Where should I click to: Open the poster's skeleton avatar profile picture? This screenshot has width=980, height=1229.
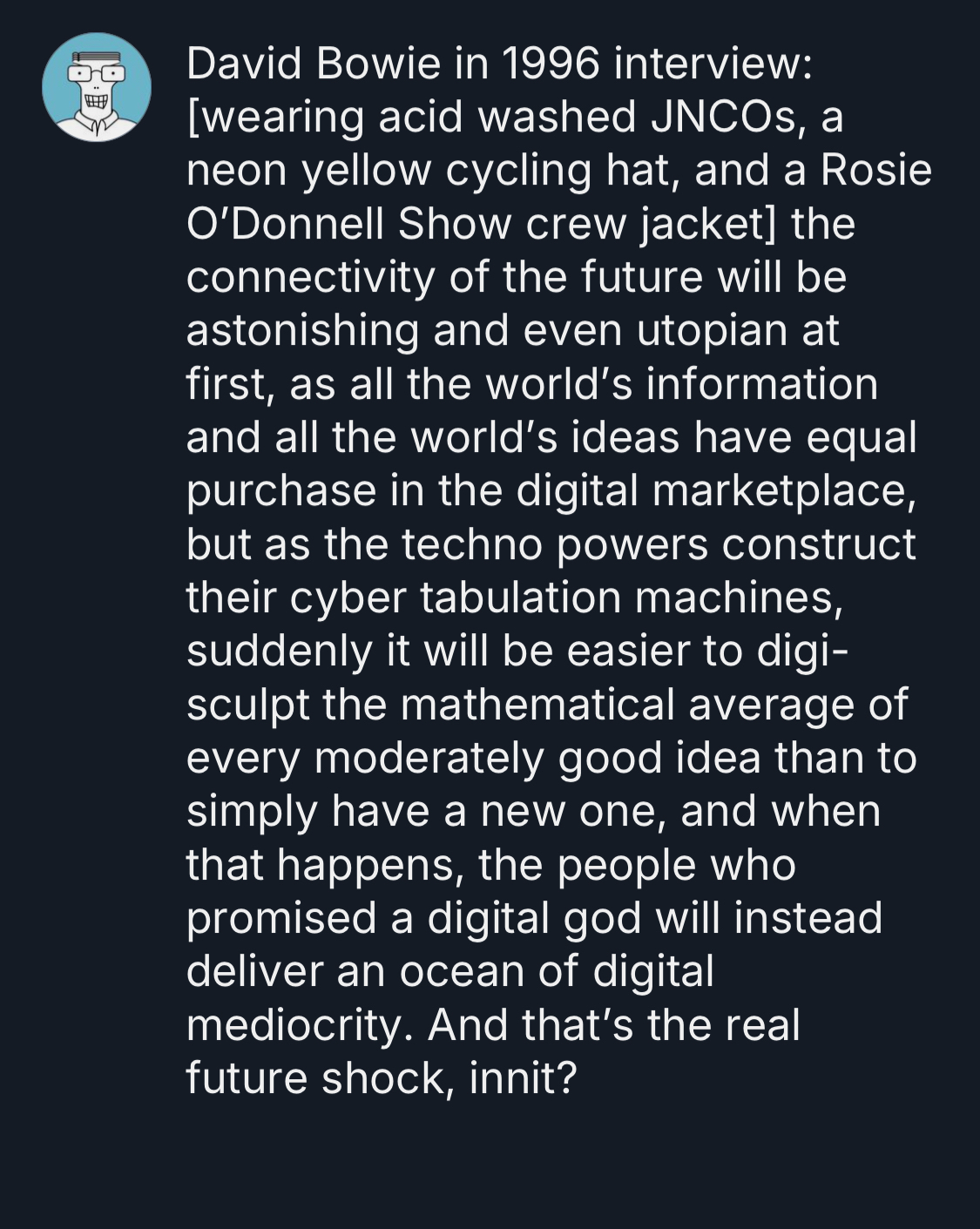97,88
